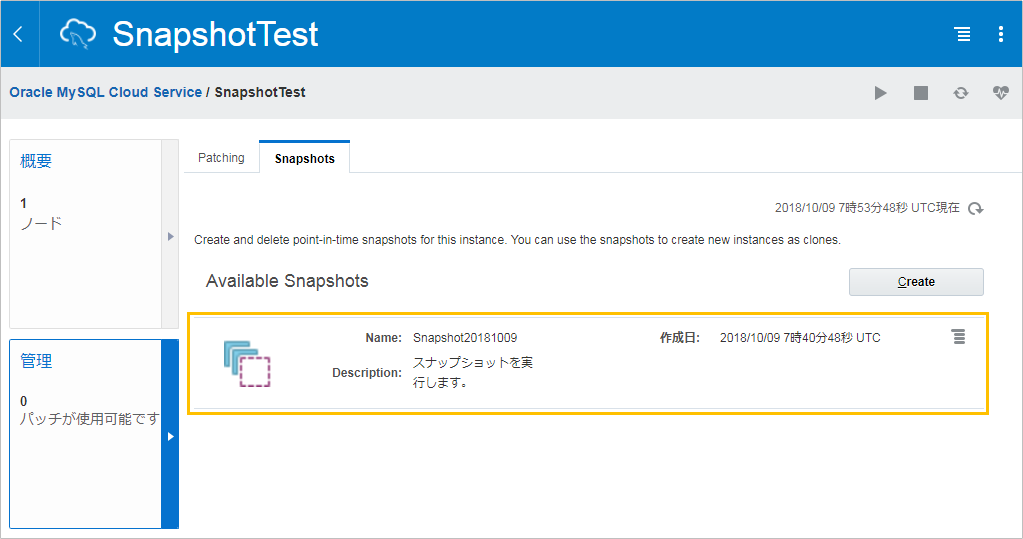Switch to the Patching tab

[x=221, y=158]
